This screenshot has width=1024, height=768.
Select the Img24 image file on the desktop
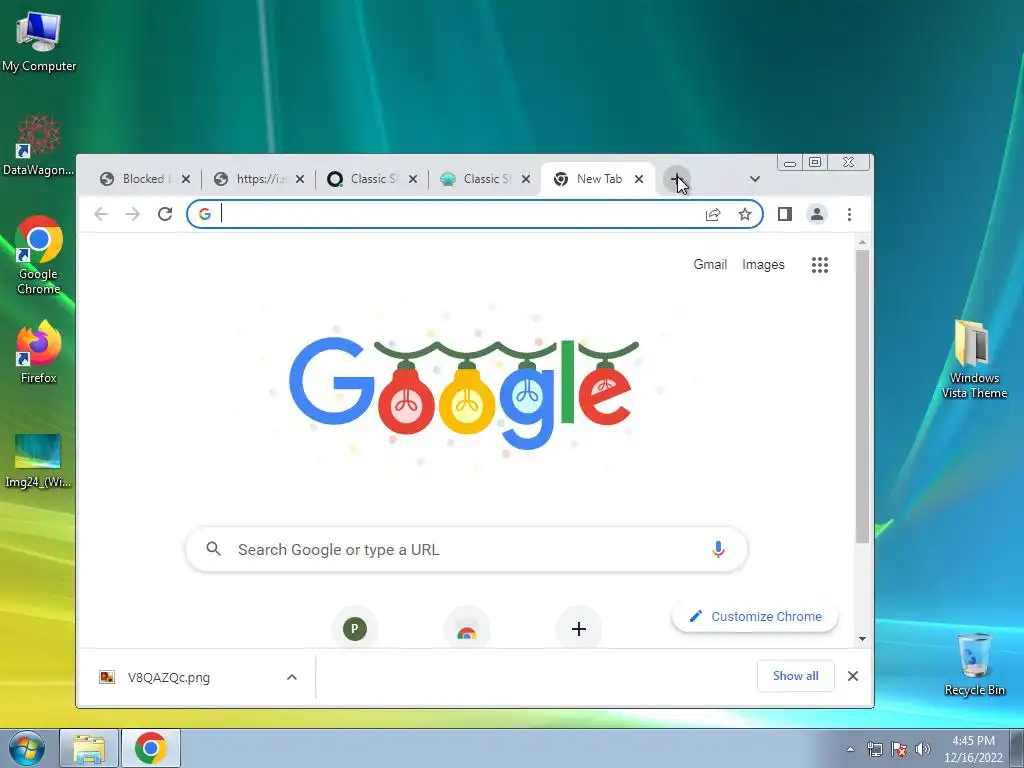[x=38, y=460]
